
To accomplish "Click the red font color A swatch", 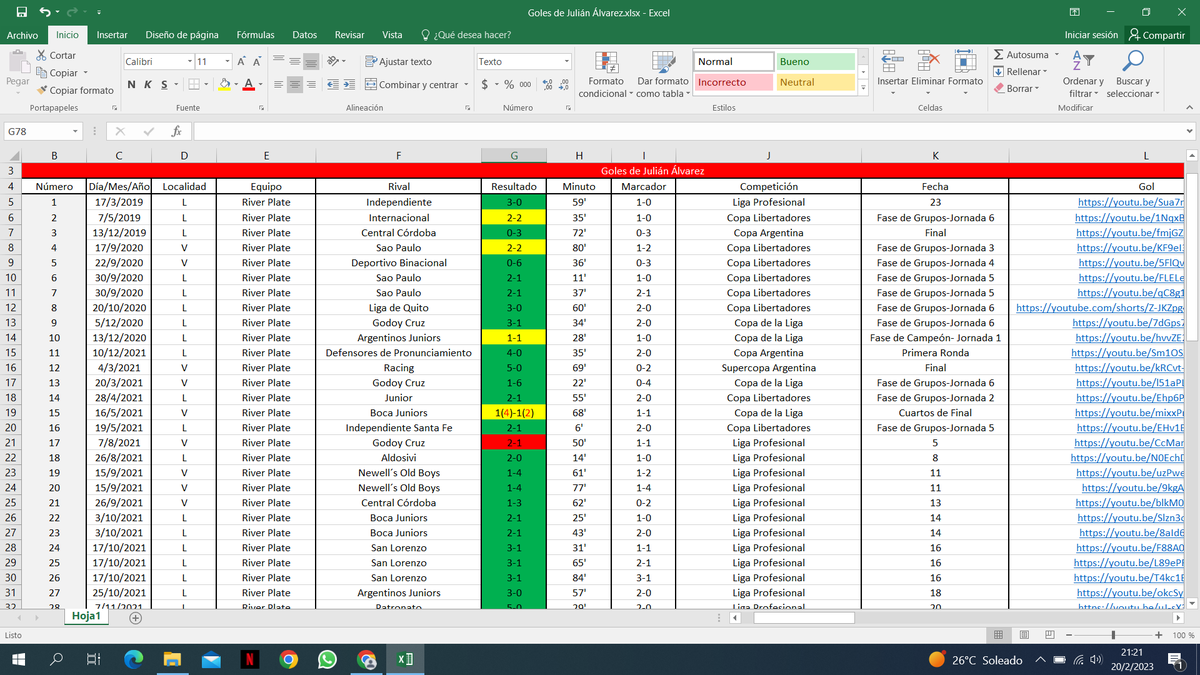I will pyautogui.click(x=251, y=85).
